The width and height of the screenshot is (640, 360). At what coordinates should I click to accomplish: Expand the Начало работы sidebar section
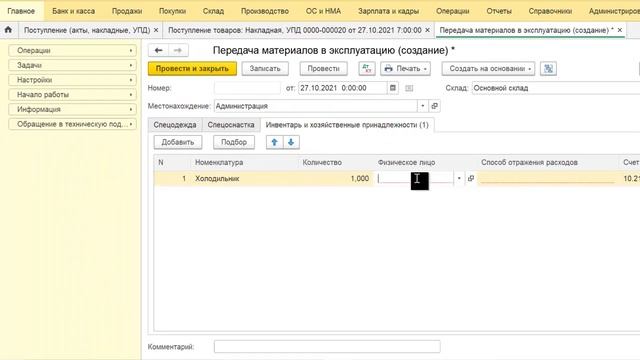coord(73,95)
